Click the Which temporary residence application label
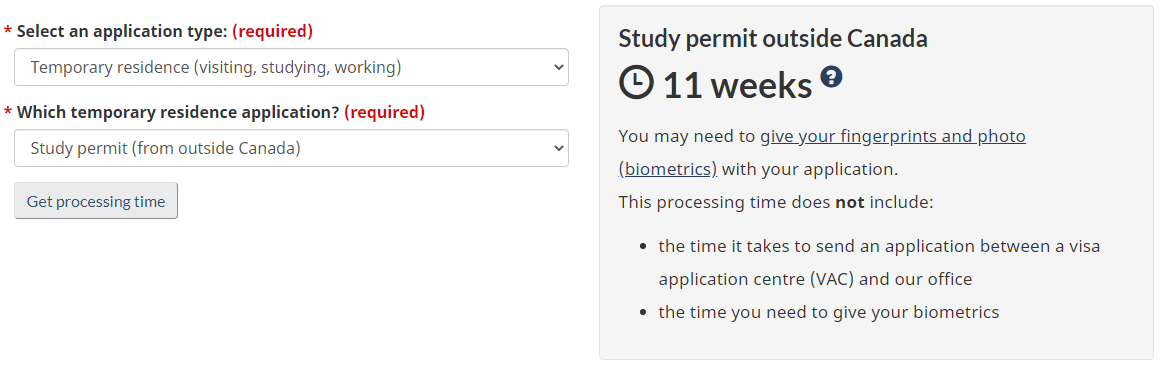1160x367 pixels. point(178,112)
